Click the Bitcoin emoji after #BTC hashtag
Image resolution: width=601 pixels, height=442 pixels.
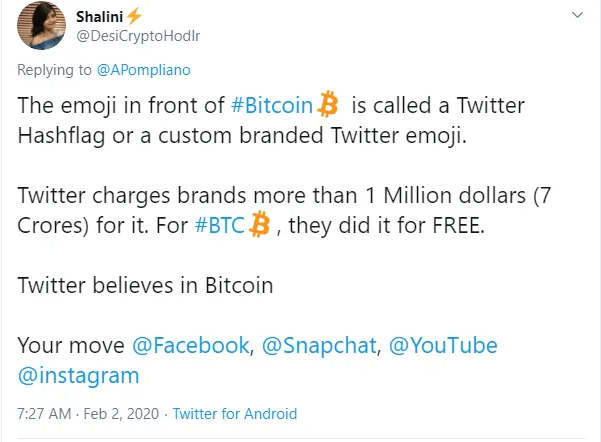tap(260, 226)
